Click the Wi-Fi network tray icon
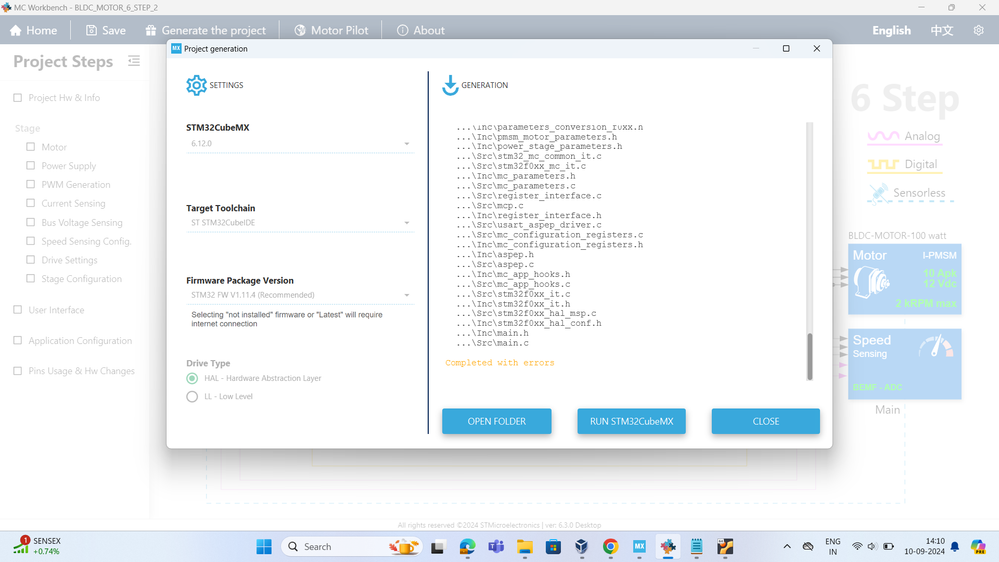 (x=857, y=547)
